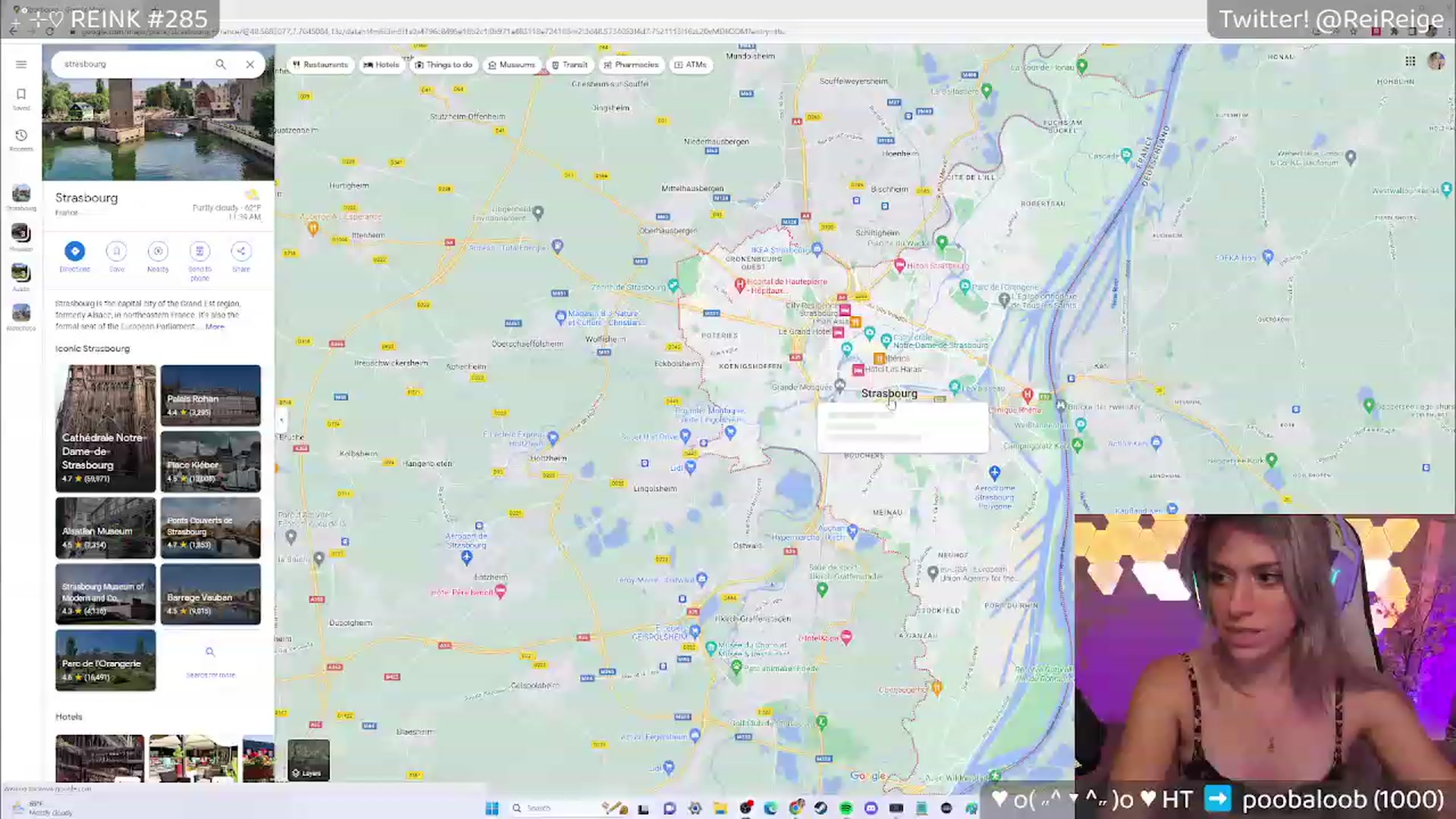
Task: Share the Strasbourg place
Action: 241,256
